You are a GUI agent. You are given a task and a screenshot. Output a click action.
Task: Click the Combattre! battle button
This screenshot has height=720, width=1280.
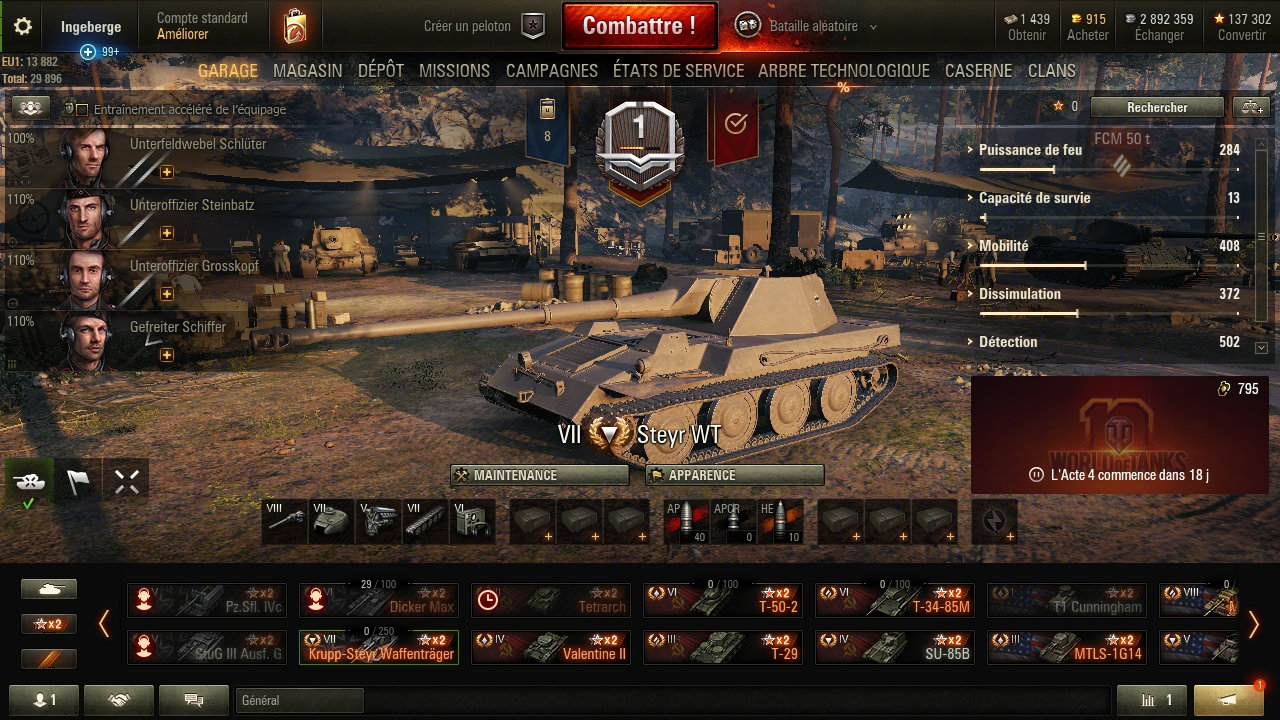pyautogui.click(x=640, y=26)
